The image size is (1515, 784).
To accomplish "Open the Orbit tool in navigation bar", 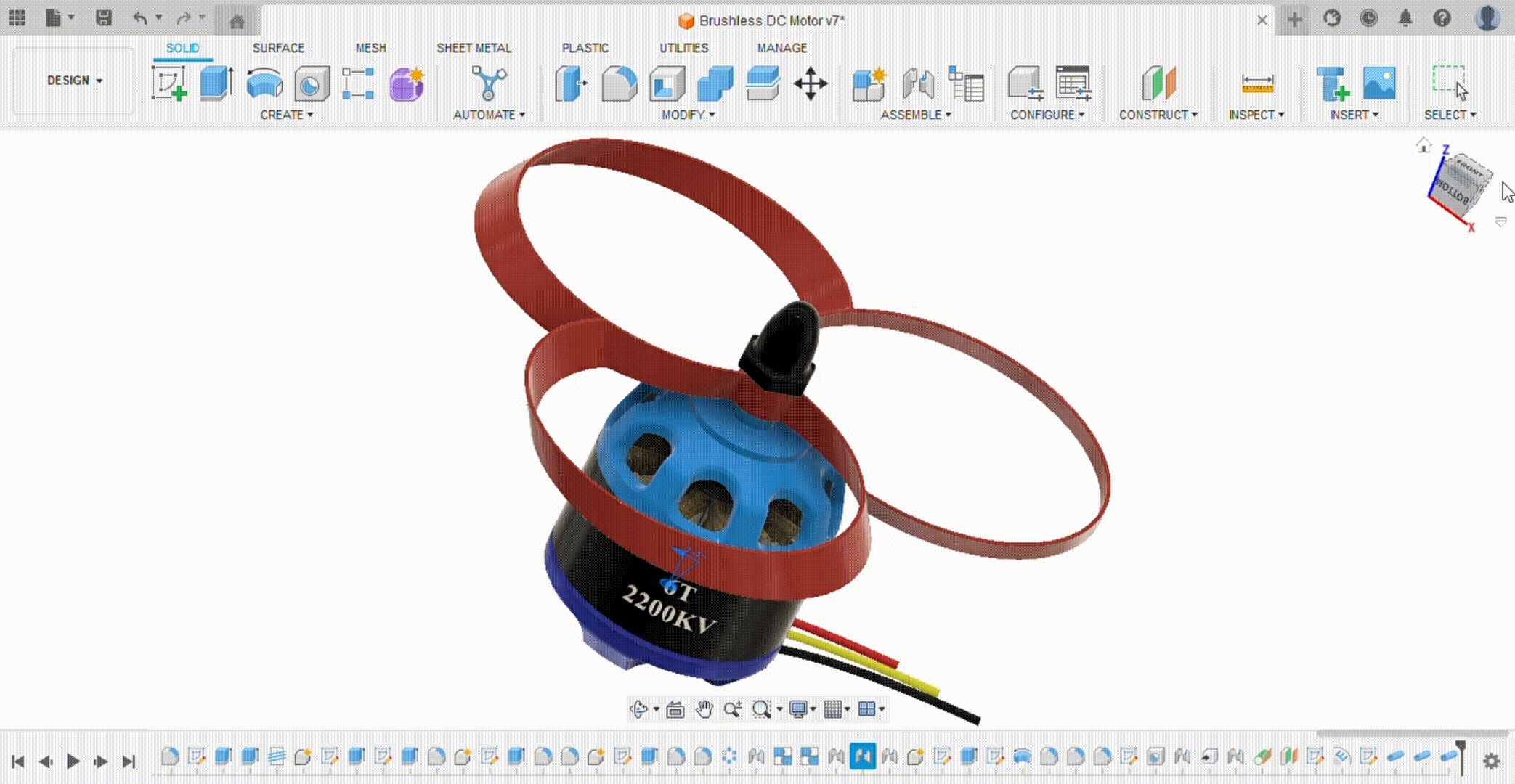I will tap(638, 709).
